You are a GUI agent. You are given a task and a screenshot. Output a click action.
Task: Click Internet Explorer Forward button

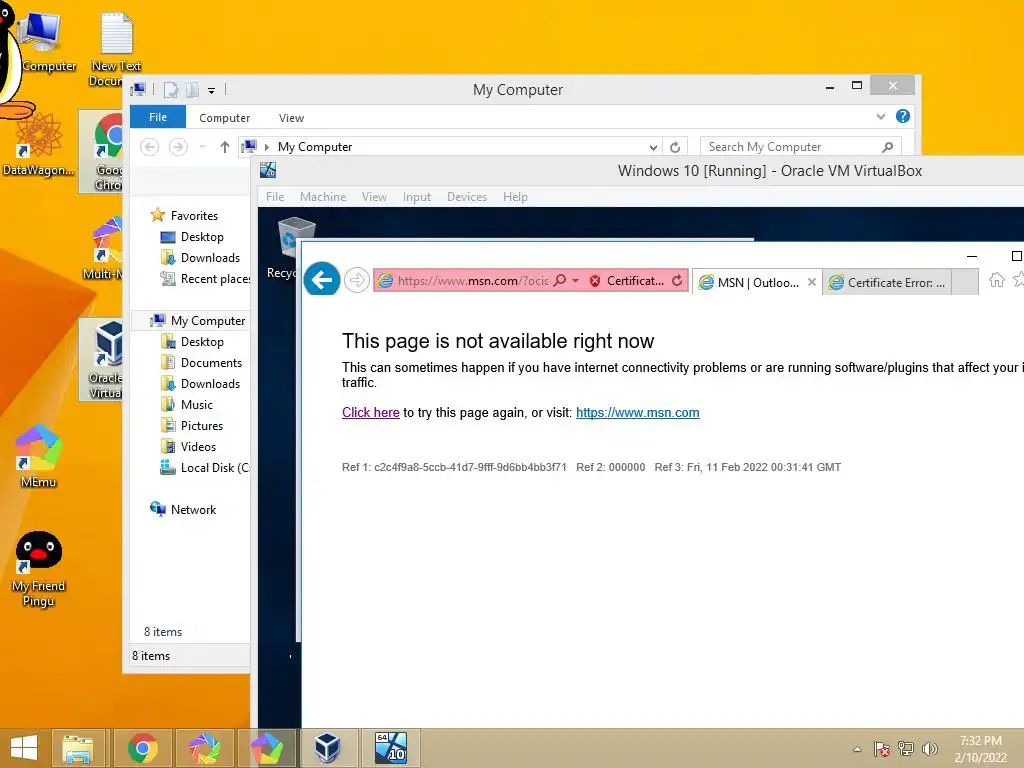click(357, 281)
